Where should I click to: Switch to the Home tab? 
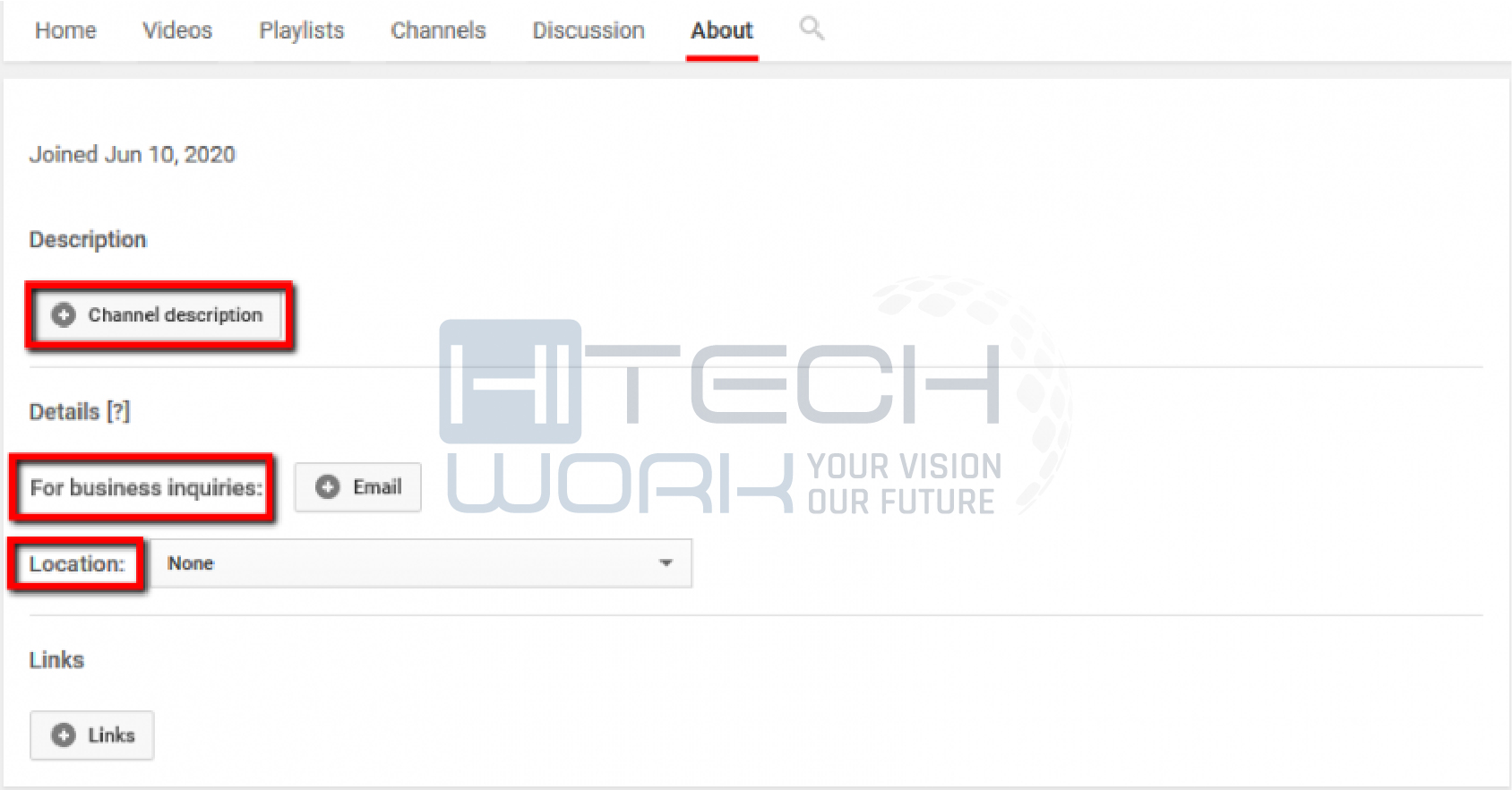click(65, 30)
